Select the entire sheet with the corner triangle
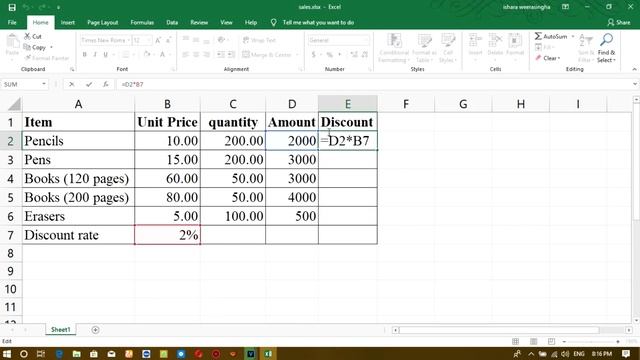 click(14, 104)
